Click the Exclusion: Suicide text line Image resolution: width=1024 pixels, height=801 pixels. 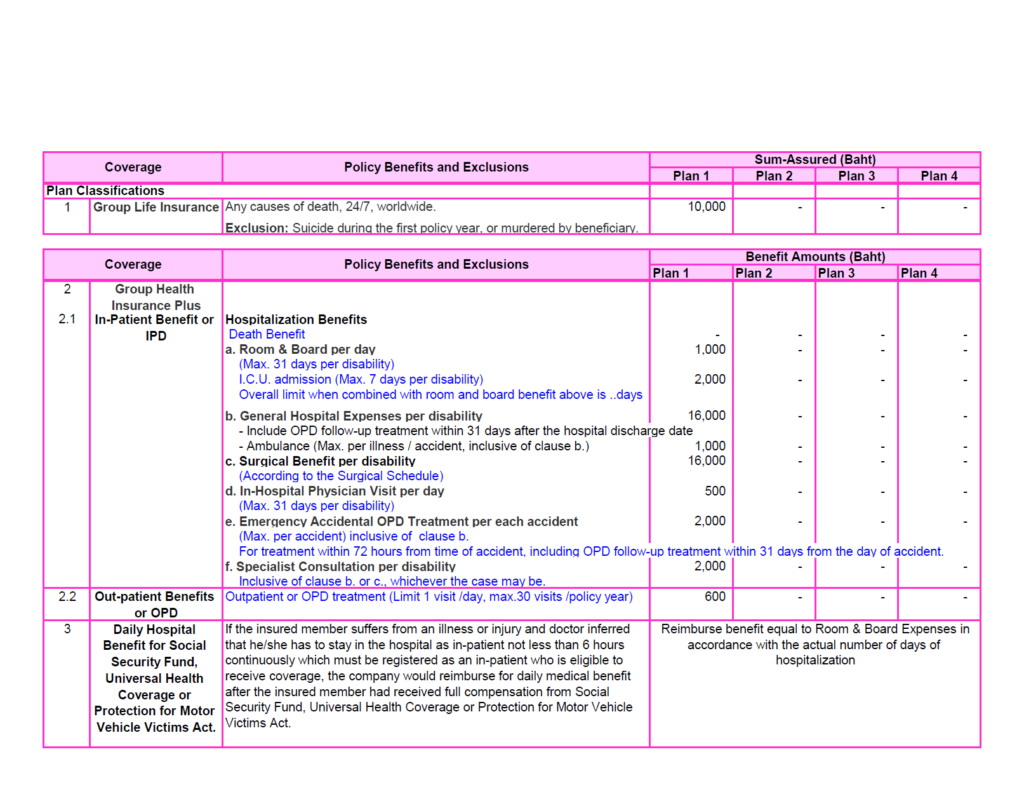tap(431, 228)
